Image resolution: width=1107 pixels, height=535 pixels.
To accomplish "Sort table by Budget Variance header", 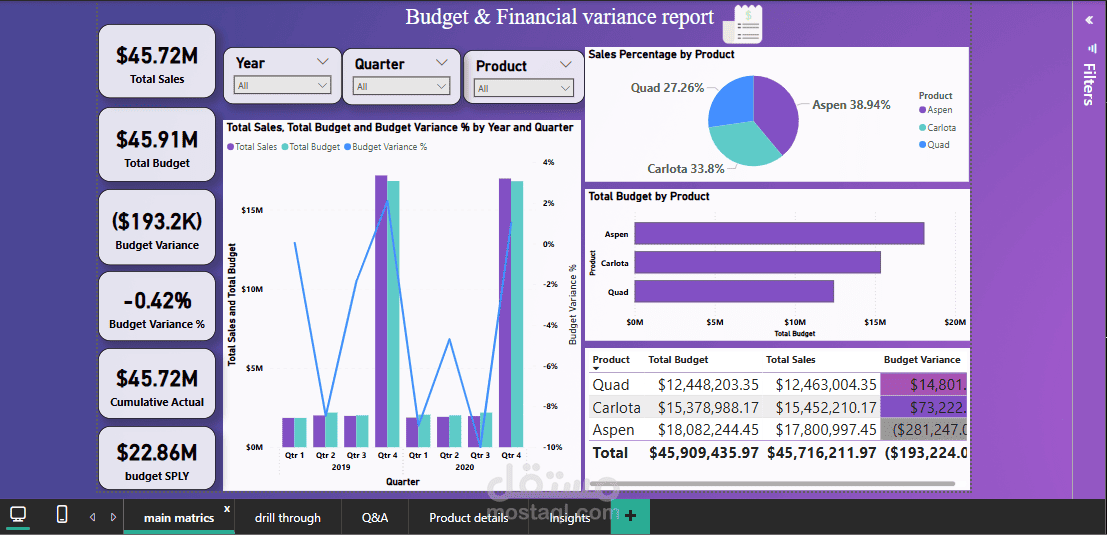I will (x=922, y=360).
